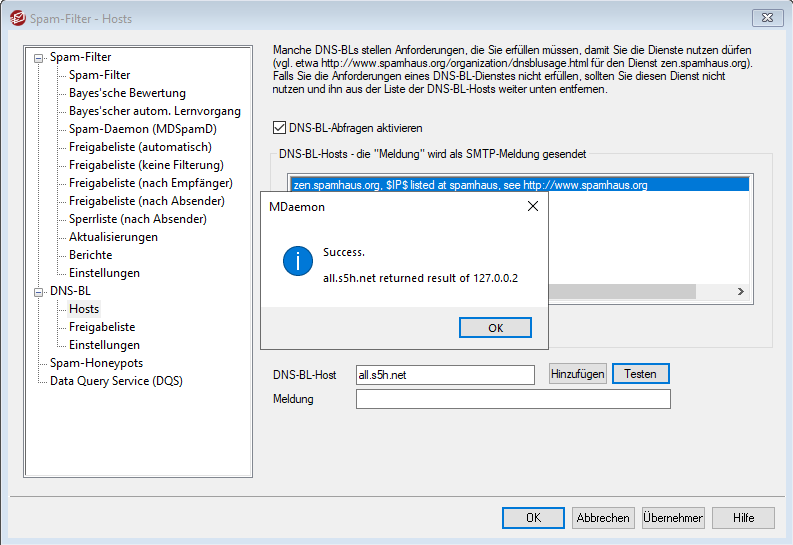Collapse the Spam-Filter tree node
The image size is (793, 545).
click(x=40, y=57)
